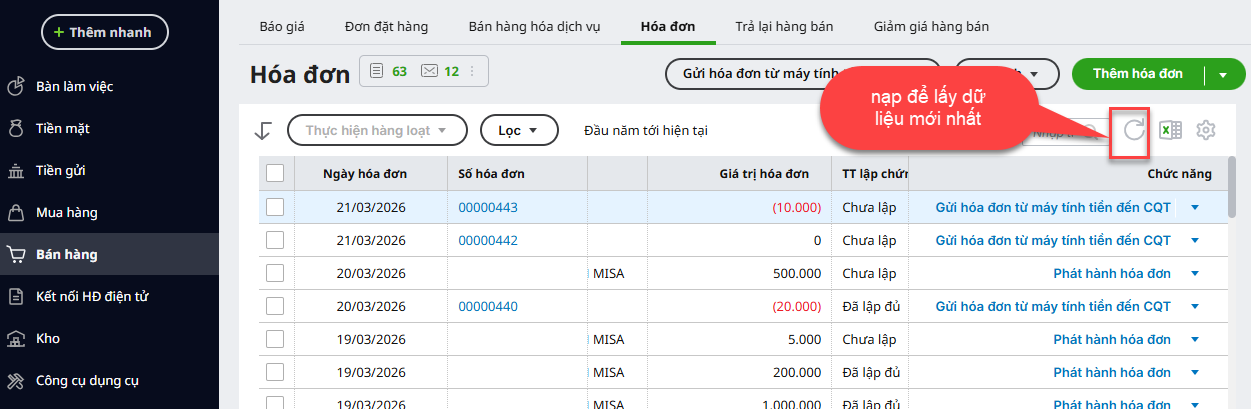Check the row for invoice 00000443
This screenshot has width=1251, height=409.
pos(275,207)
